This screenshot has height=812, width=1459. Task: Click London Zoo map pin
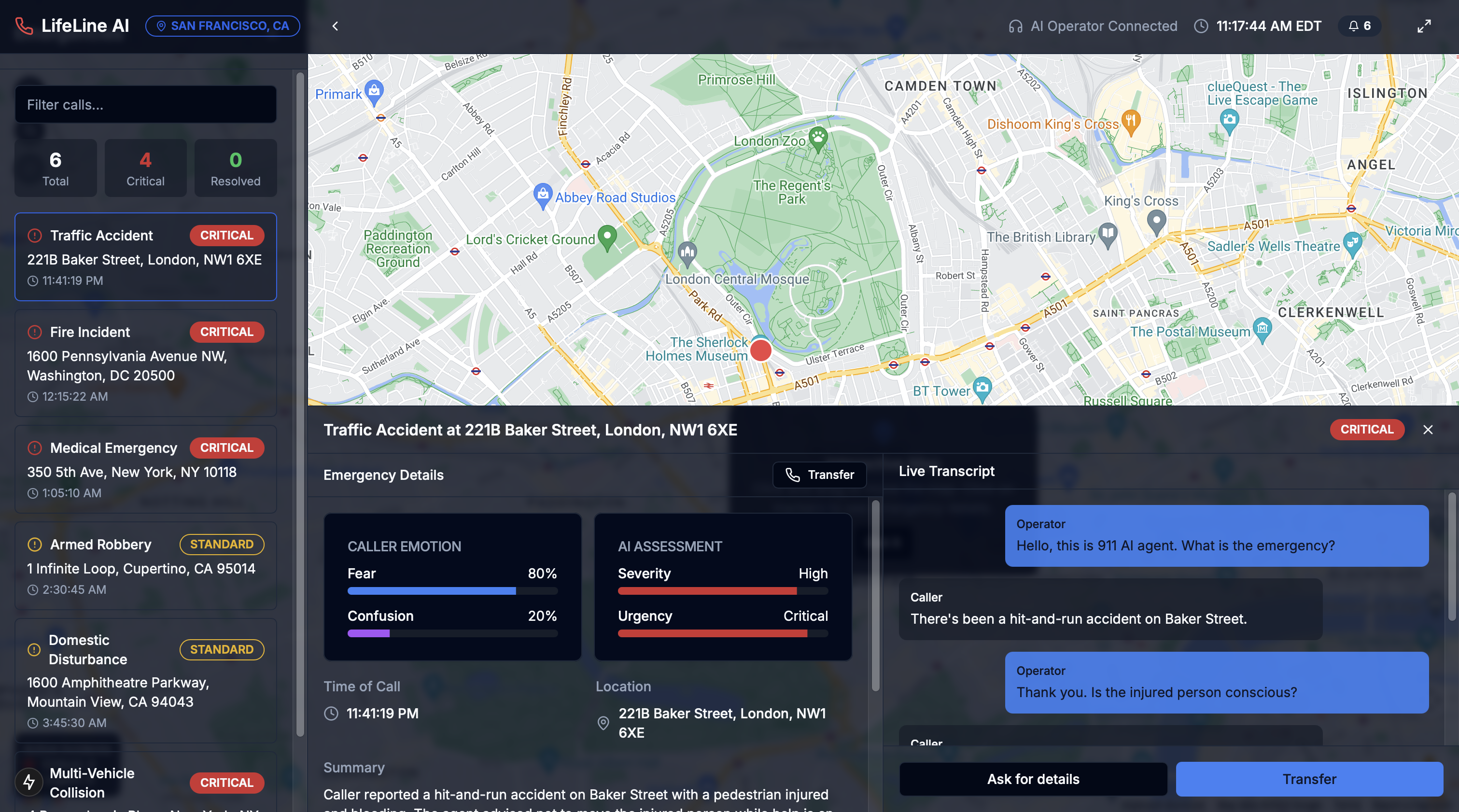click(x=818, y=137)
